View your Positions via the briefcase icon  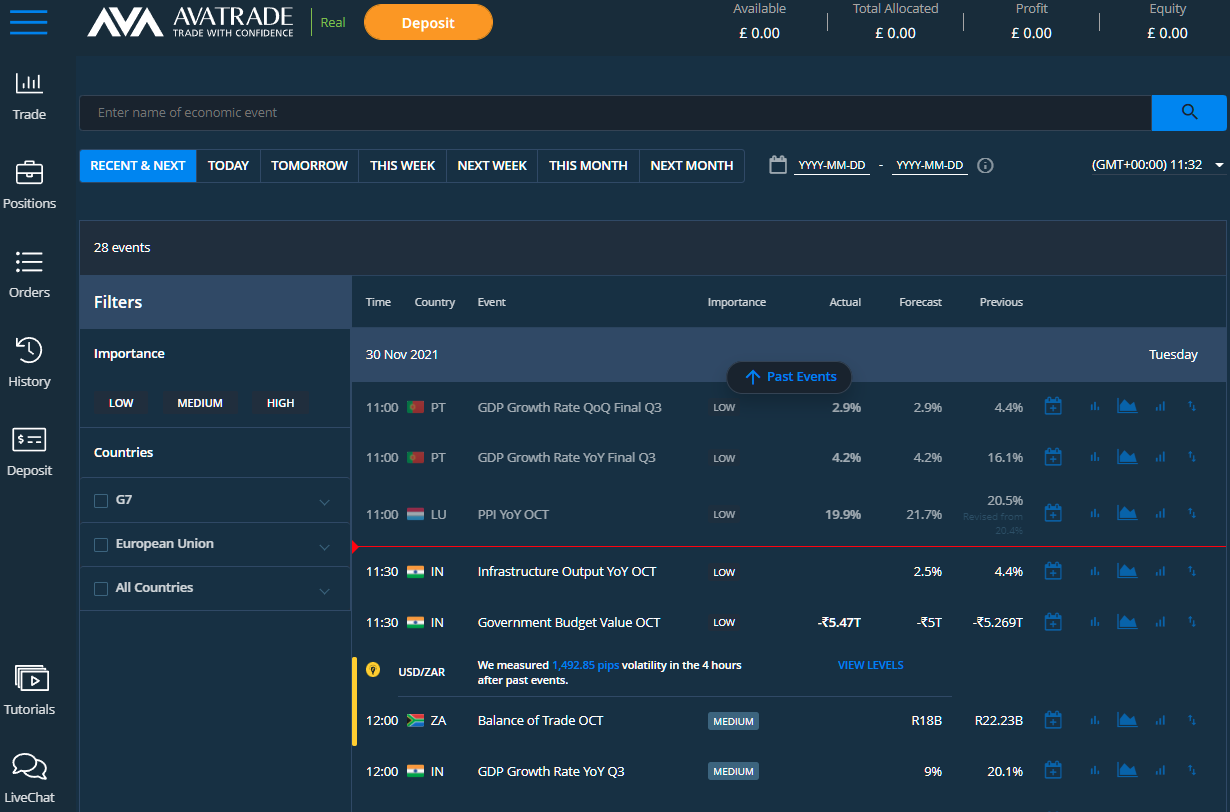click(x=29, y=185)
